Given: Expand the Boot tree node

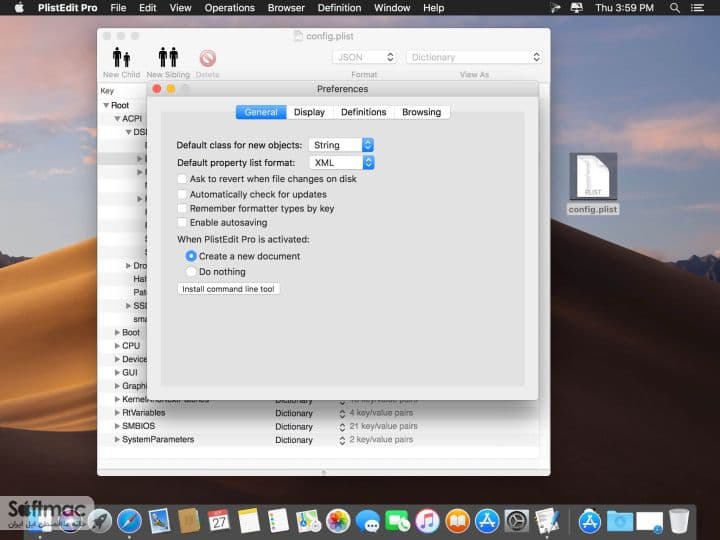Looking at the screenshot, I should [117, 332].
